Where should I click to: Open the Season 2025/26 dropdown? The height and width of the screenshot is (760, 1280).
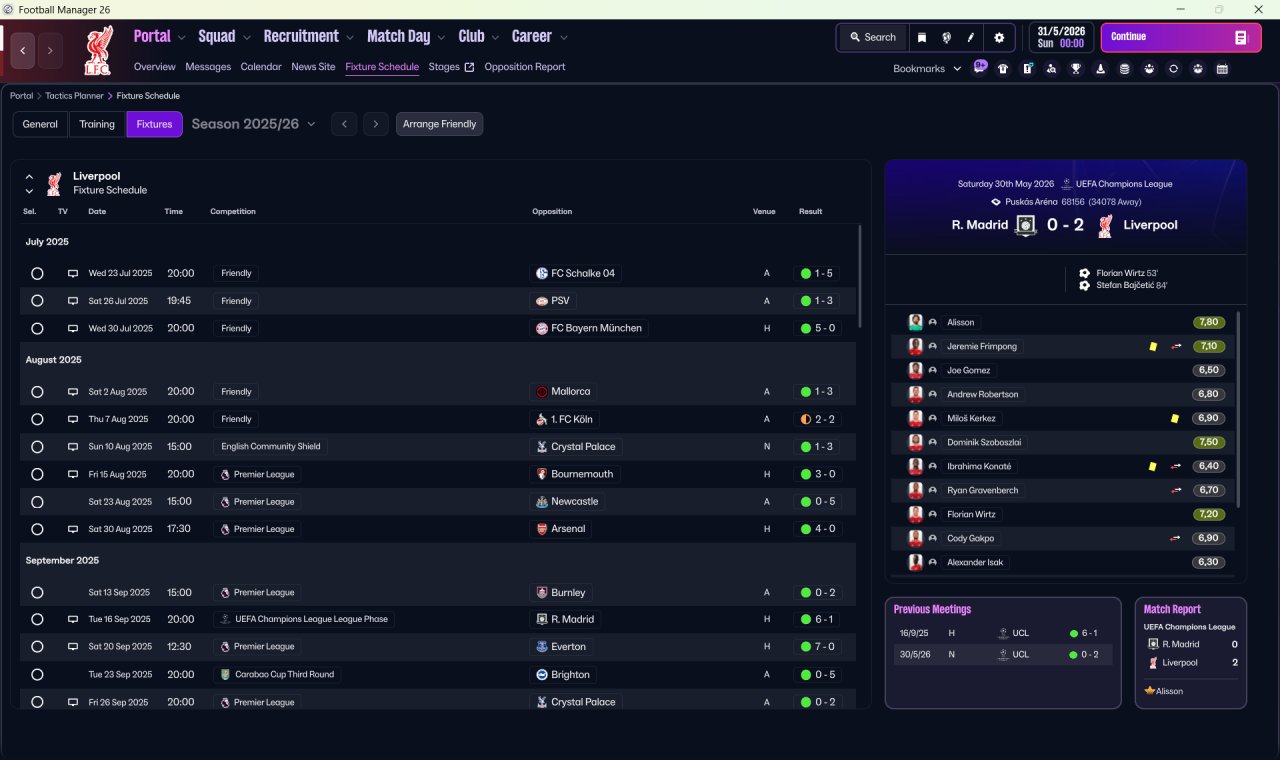(253, 124)
